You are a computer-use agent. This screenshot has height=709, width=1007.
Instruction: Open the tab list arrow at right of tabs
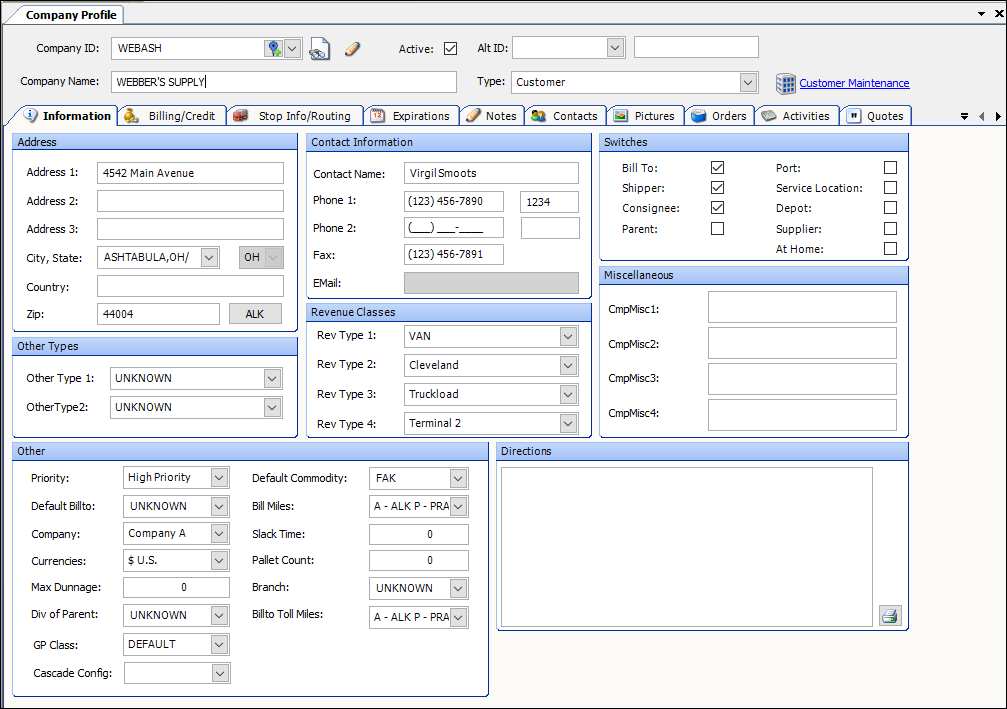click(964, 116)
